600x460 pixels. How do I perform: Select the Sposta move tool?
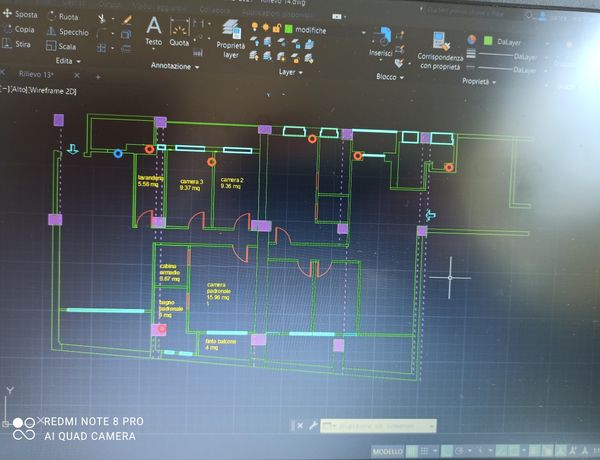(x=22, y=15)
